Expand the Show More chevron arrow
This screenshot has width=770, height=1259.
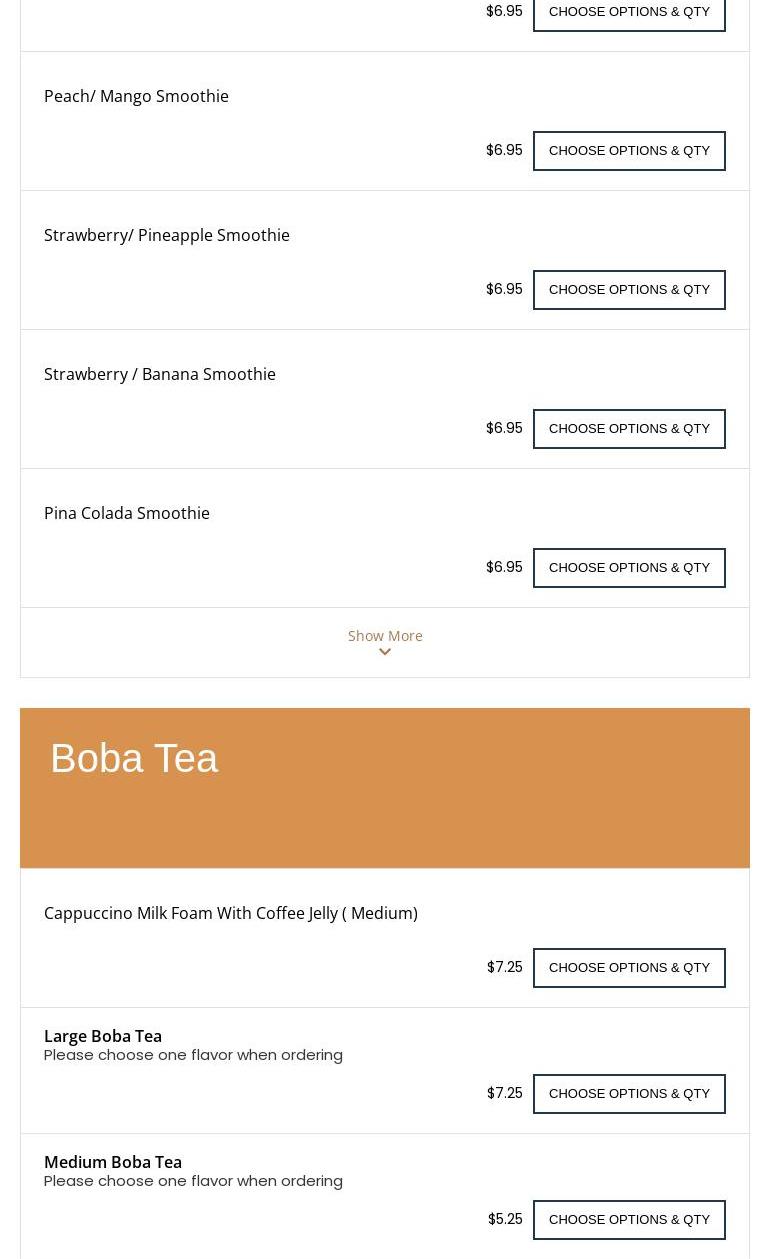(385, 653)
